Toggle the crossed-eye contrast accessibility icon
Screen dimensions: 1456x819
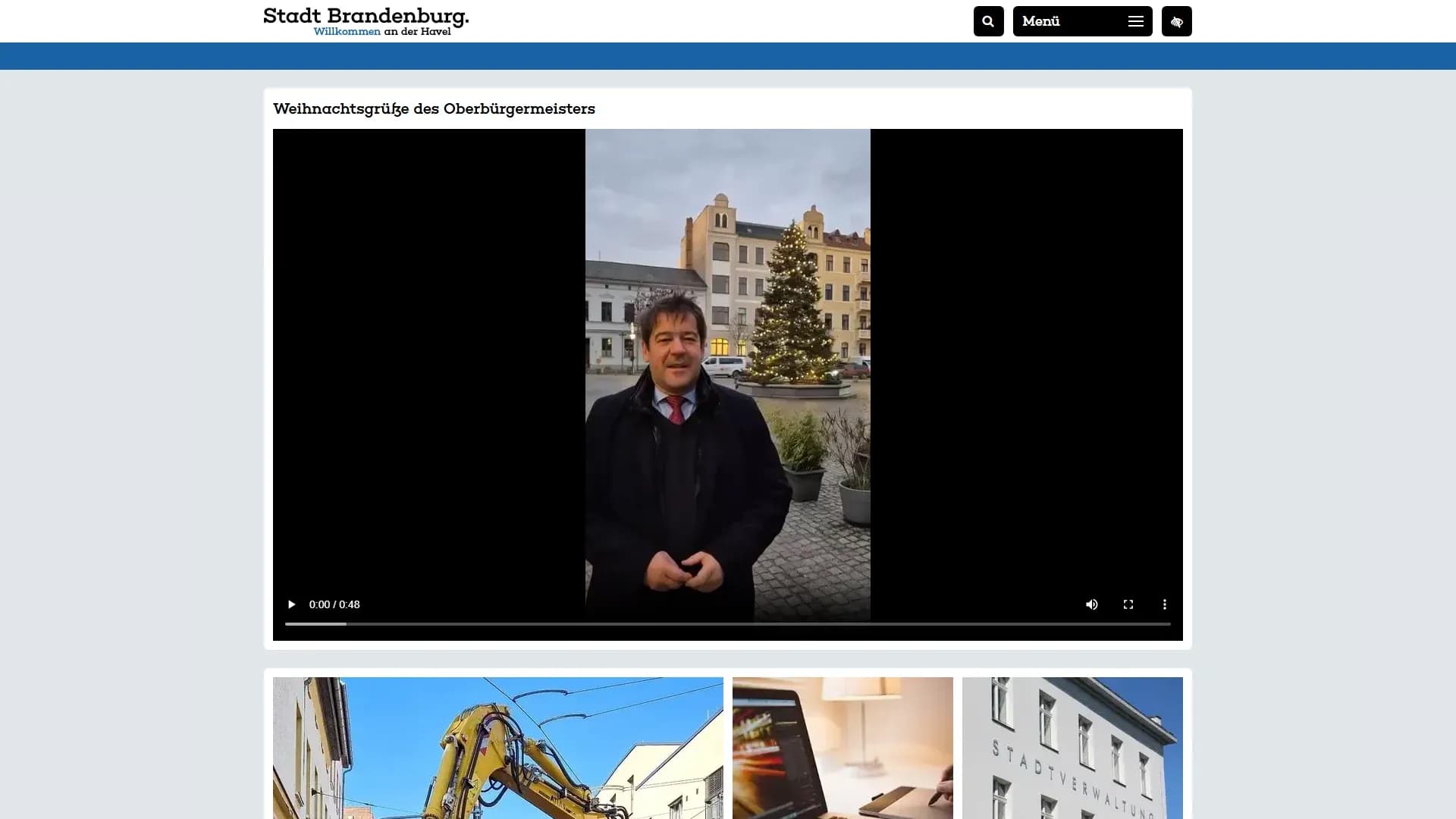tap(1176, 21)
